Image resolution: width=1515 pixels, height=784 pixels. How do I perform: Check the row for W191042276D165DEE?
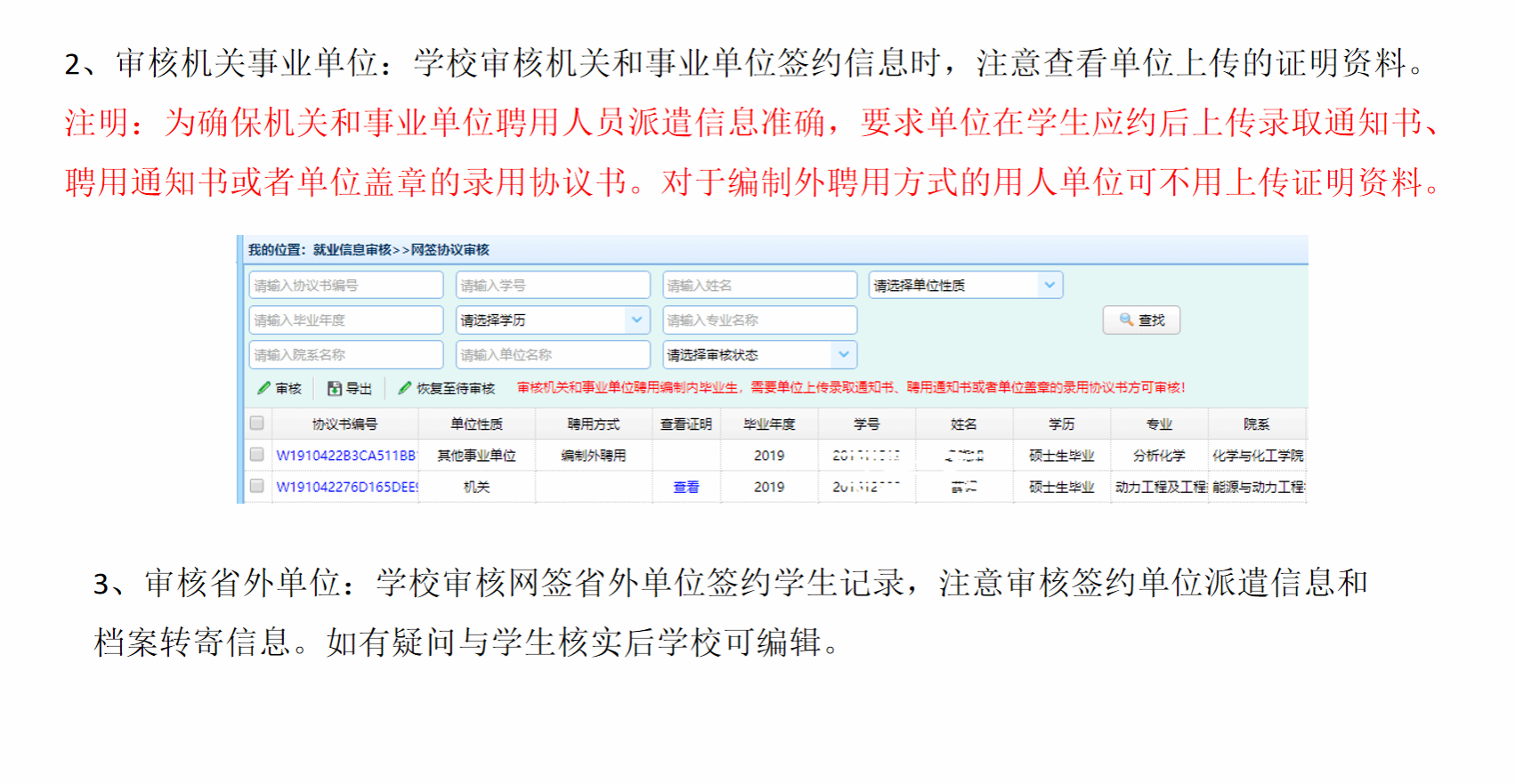click(257, 486)
